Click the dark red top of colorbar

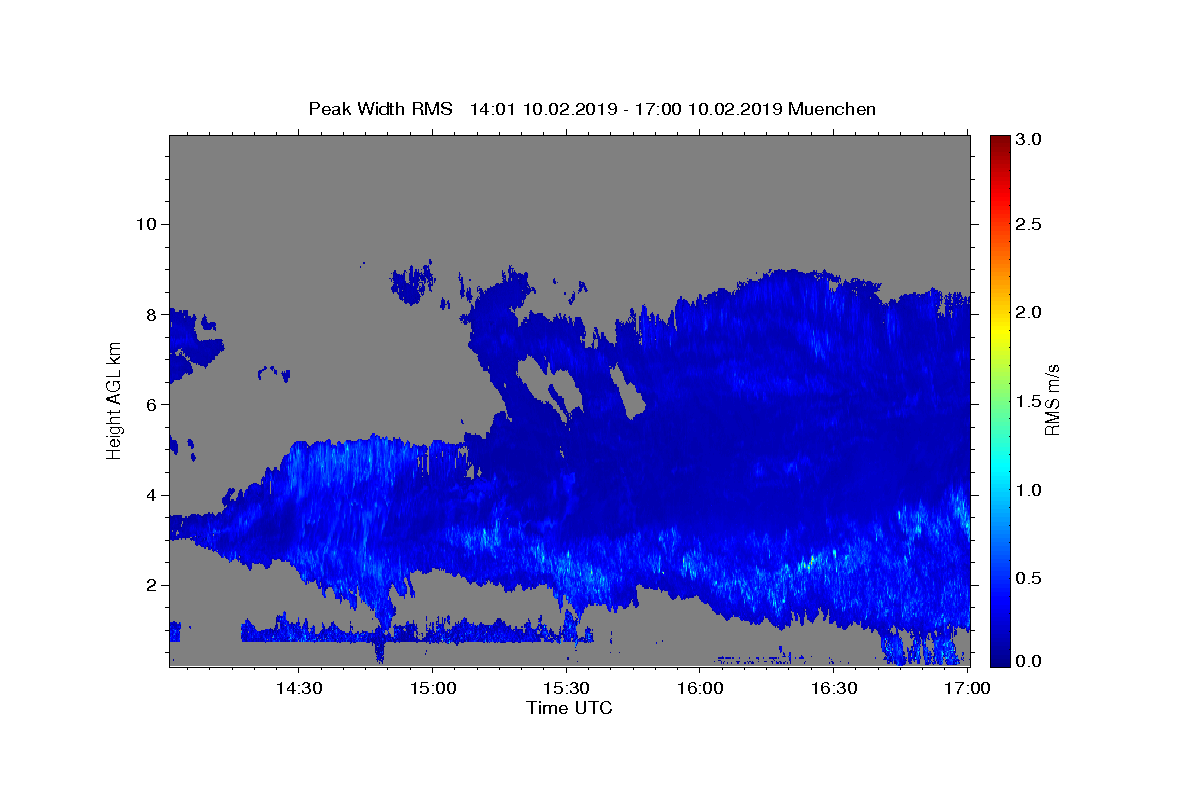pos(1000,142)
